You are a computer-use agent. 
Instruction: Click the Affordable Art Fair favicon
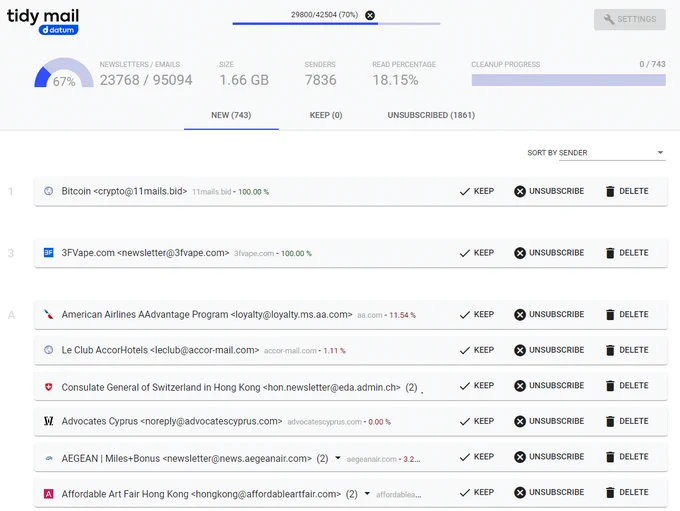click(x=49, y=494)
